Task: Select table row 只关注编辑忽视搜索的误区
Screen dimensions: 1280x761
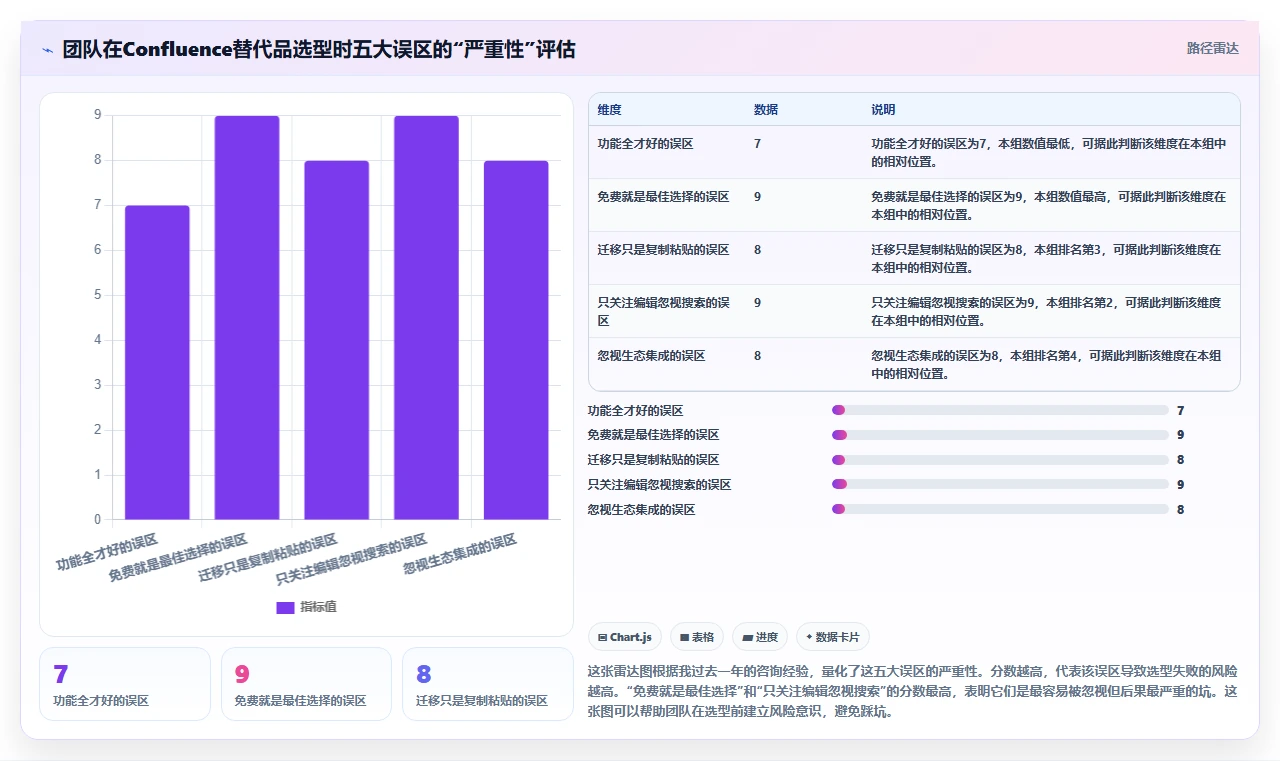Action: 914,311
